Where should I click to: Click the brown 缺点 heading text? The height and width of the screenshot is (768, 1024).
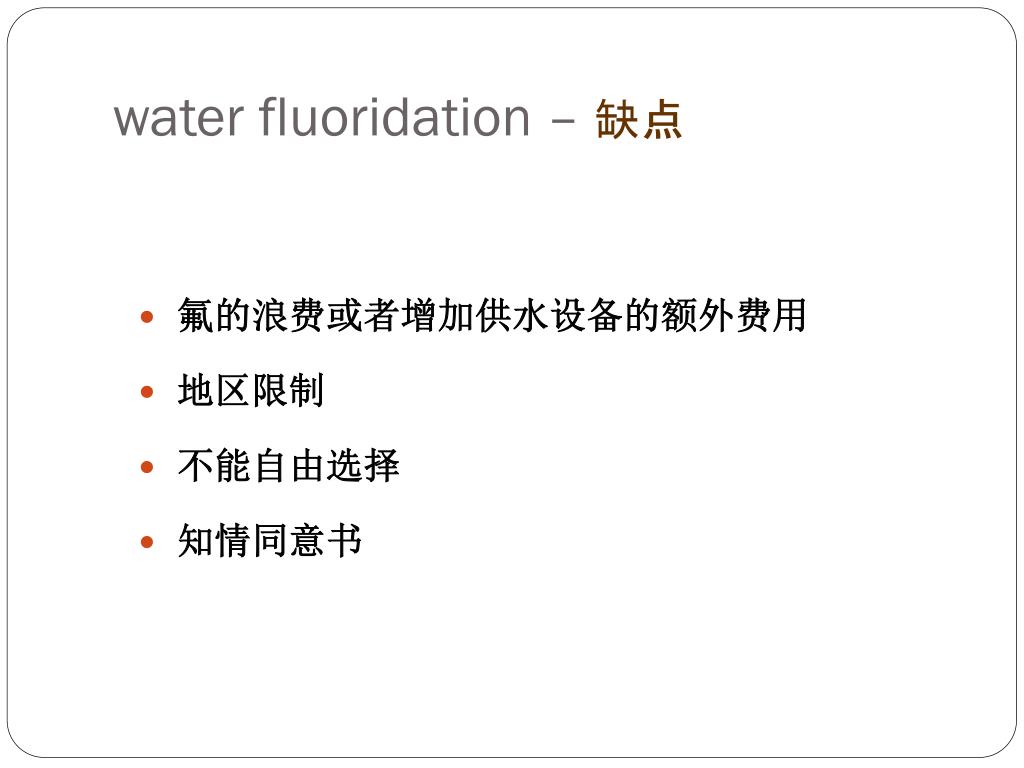[639, 120]
